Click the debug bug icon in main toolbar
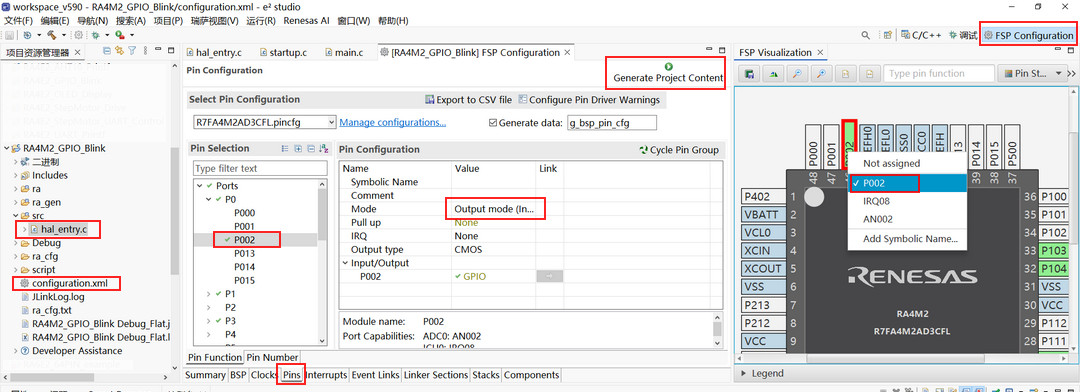Image resolution: width=1080 pixels, height=392 pixels. pyautogui.click(x=96, y=35)
